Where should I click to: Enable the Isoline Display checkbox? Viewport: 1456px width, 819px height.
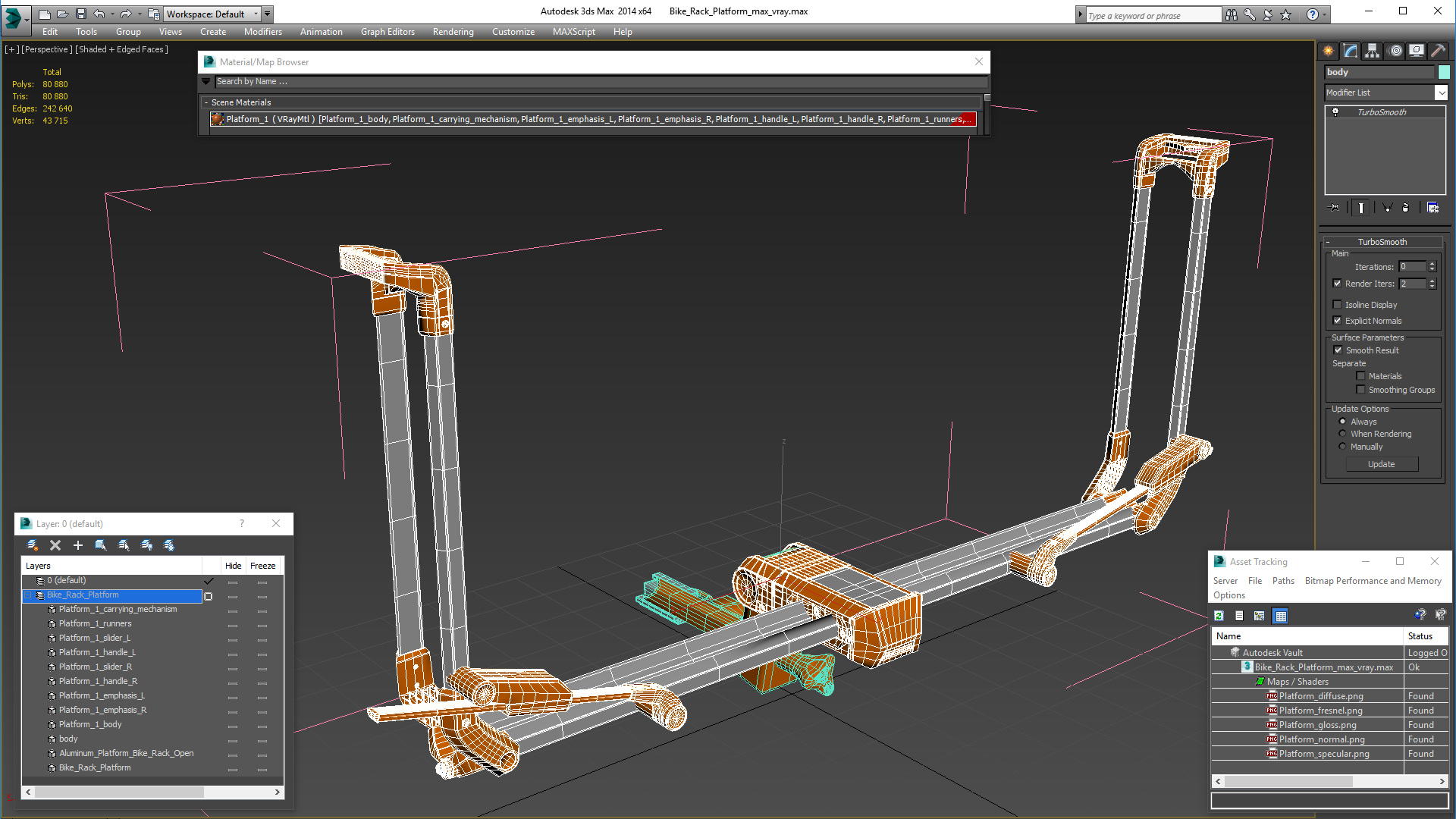[x=1338, y=305]
